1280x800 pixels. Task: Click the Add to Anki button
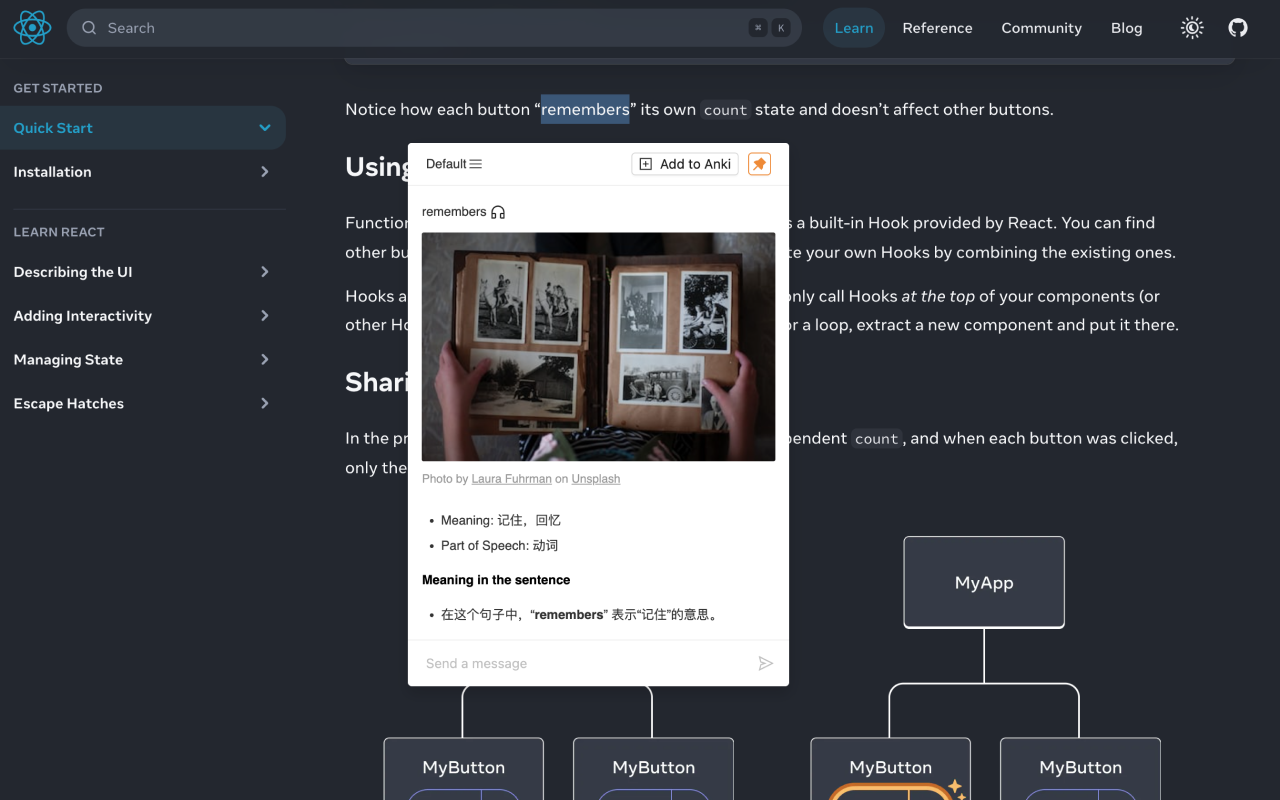(685, 164)
